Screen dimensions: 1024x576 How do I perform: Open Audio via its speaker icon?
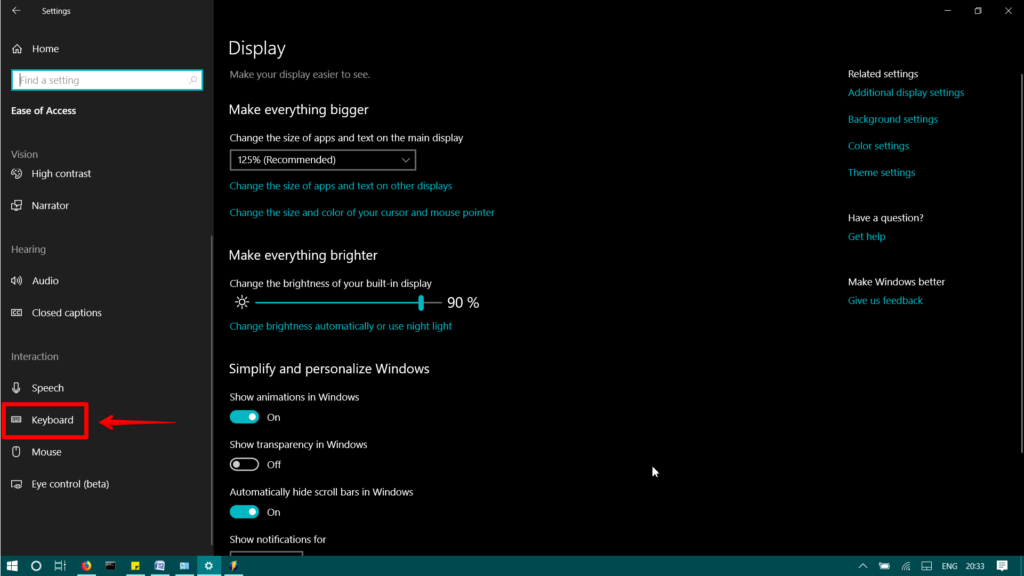coord(17,281)
